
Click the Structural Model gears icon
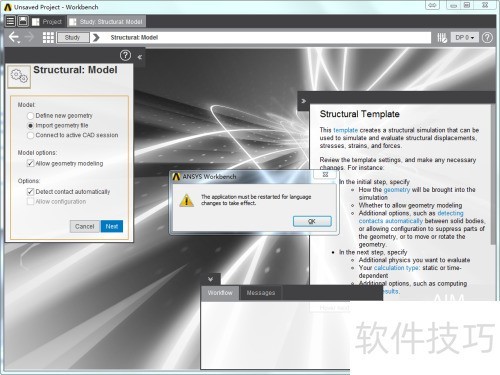pos(19,76)
